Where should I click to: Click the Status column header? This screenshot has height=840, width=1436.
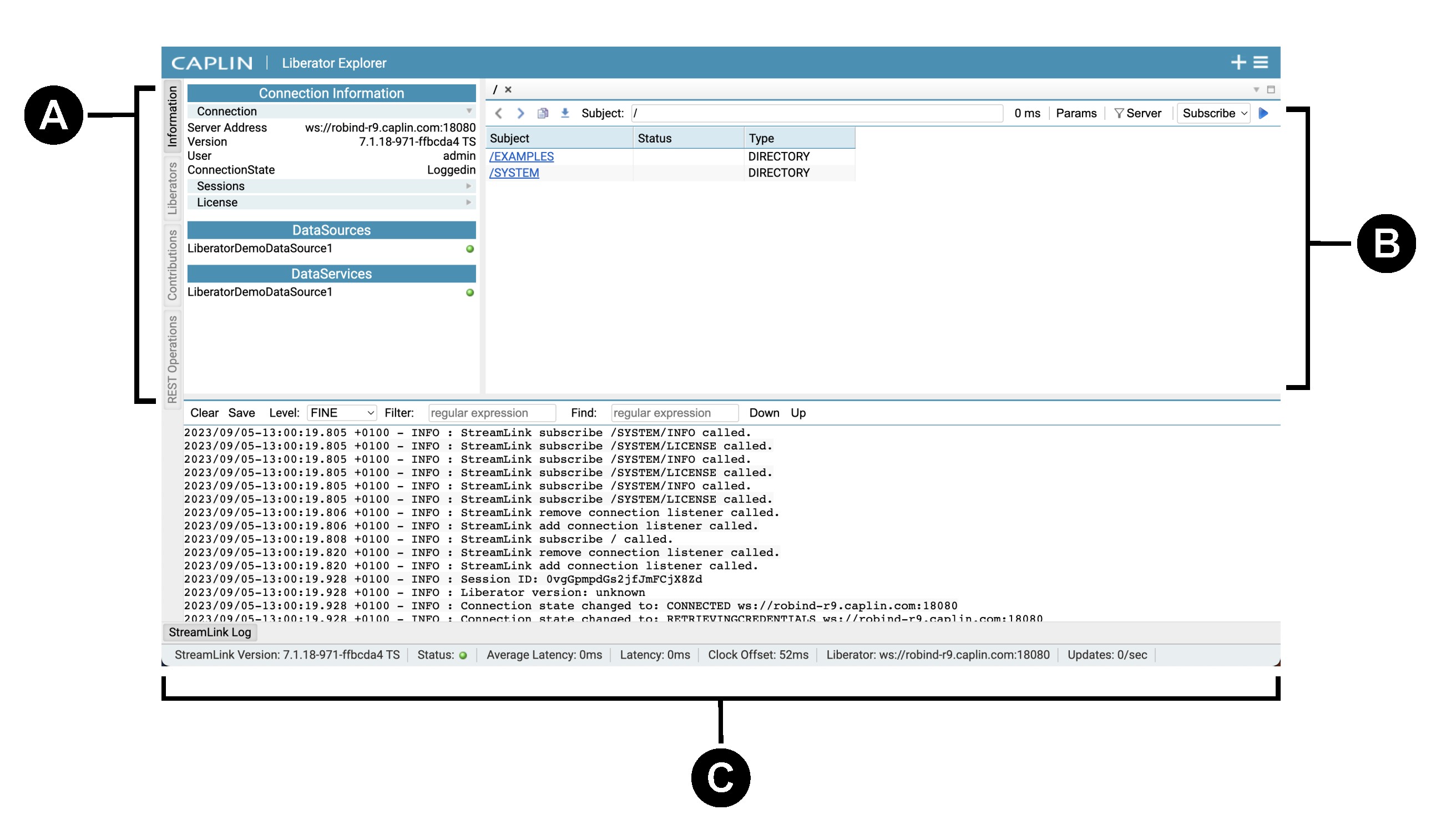pos(689,138)
